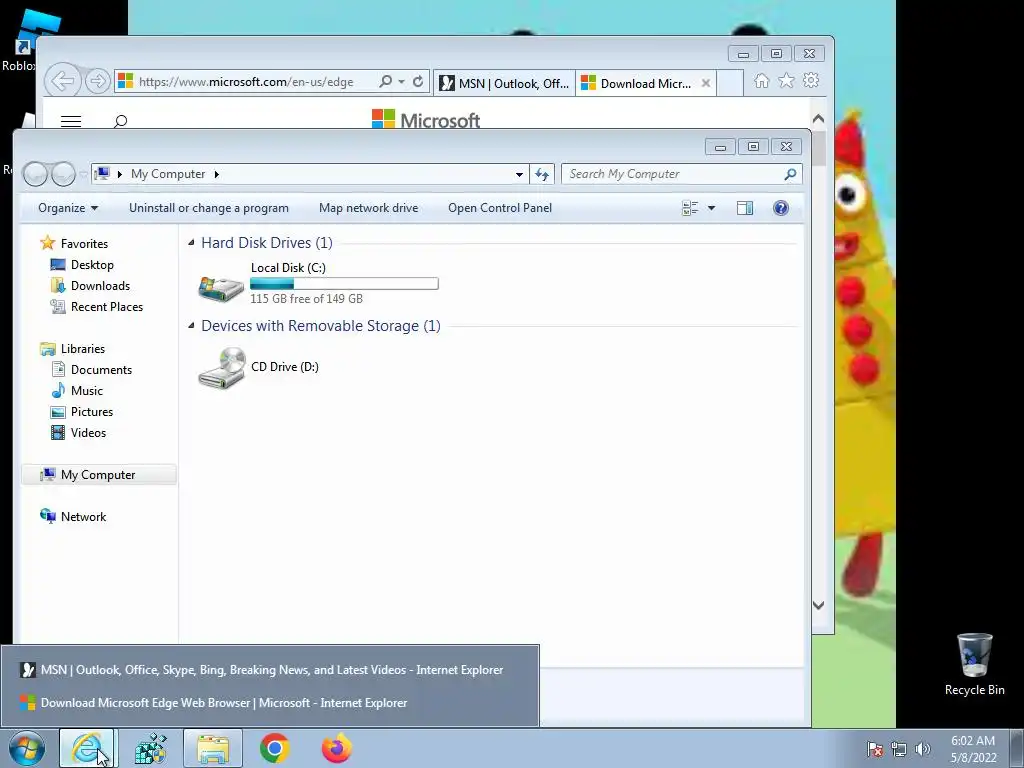Change view using the views icon

[x=690, y=208]
